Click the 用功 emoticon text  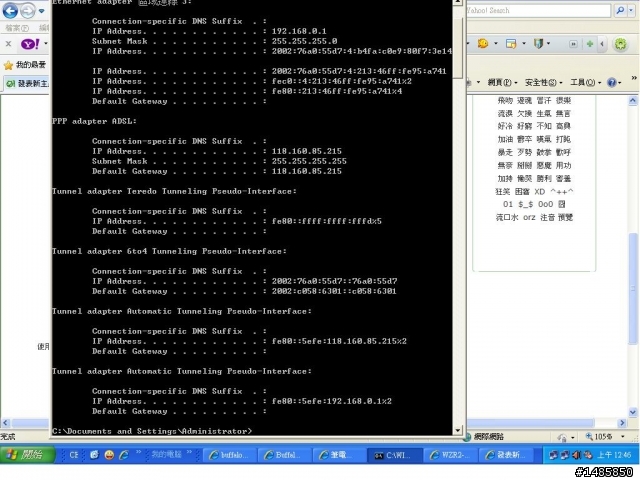tap(563, 165)
